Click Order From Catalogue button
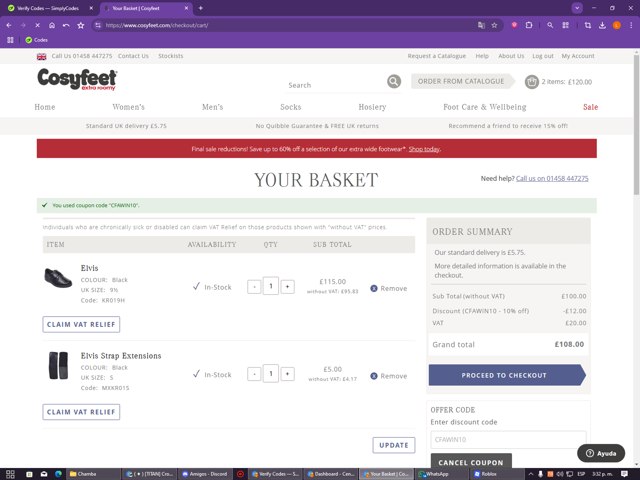 (463, 81)
